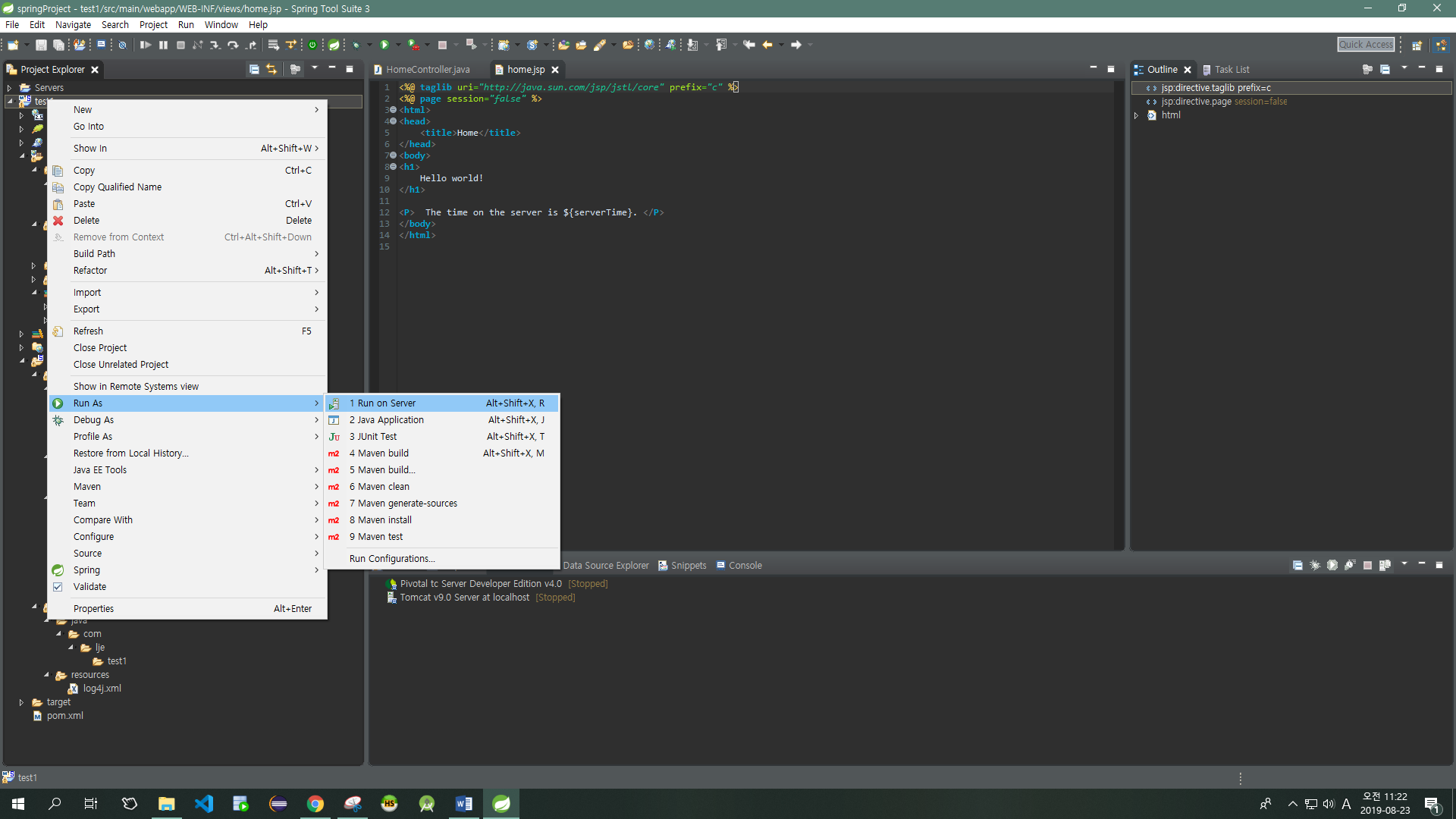Click the Save toolbar icon
Screen dimensions: 1456x819
pyautogui.click(x=41, y=45)
